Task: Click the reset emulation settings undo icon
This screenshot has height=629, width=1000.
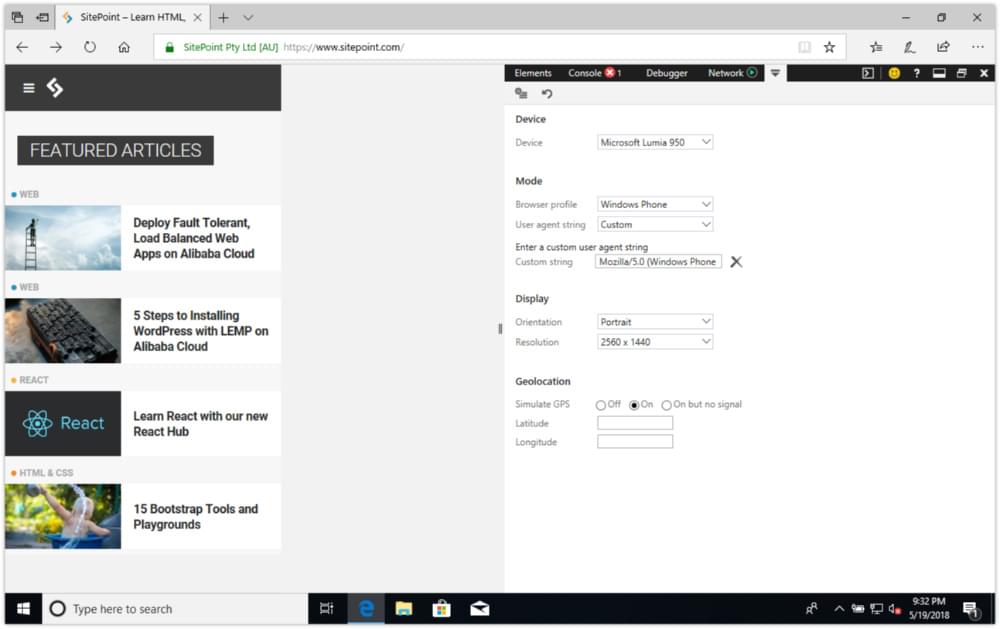Action: click(547, 94)
